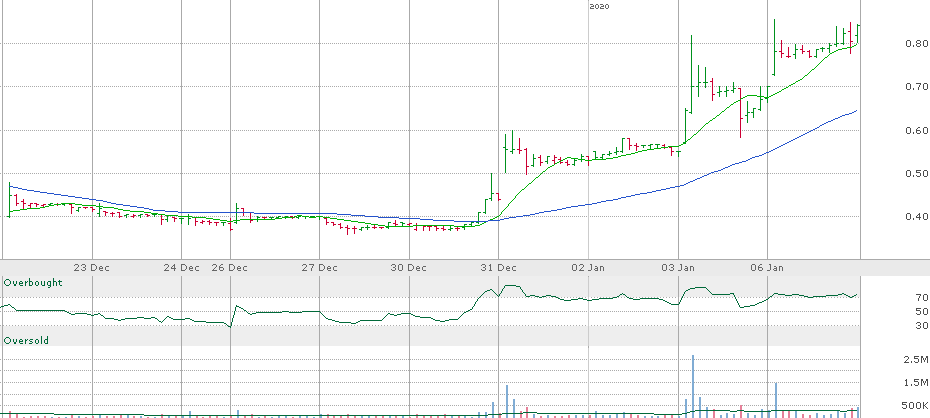Image resolution: width=930 pixels, height=418 pixels.
Task: Click the 2.5M volume axis label
Action: pyautogui.click(x=916, y=360)
